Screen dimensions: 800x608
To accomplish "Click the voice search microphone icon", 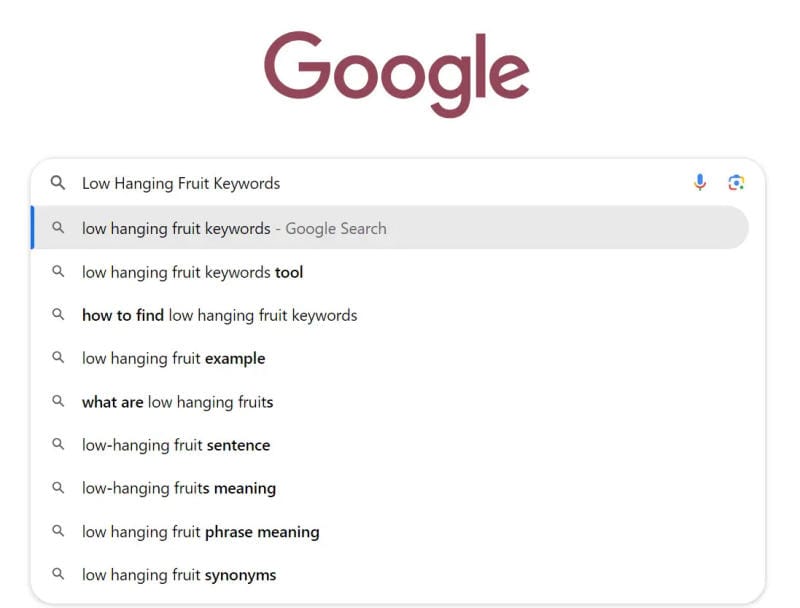I will click(700, 182).
